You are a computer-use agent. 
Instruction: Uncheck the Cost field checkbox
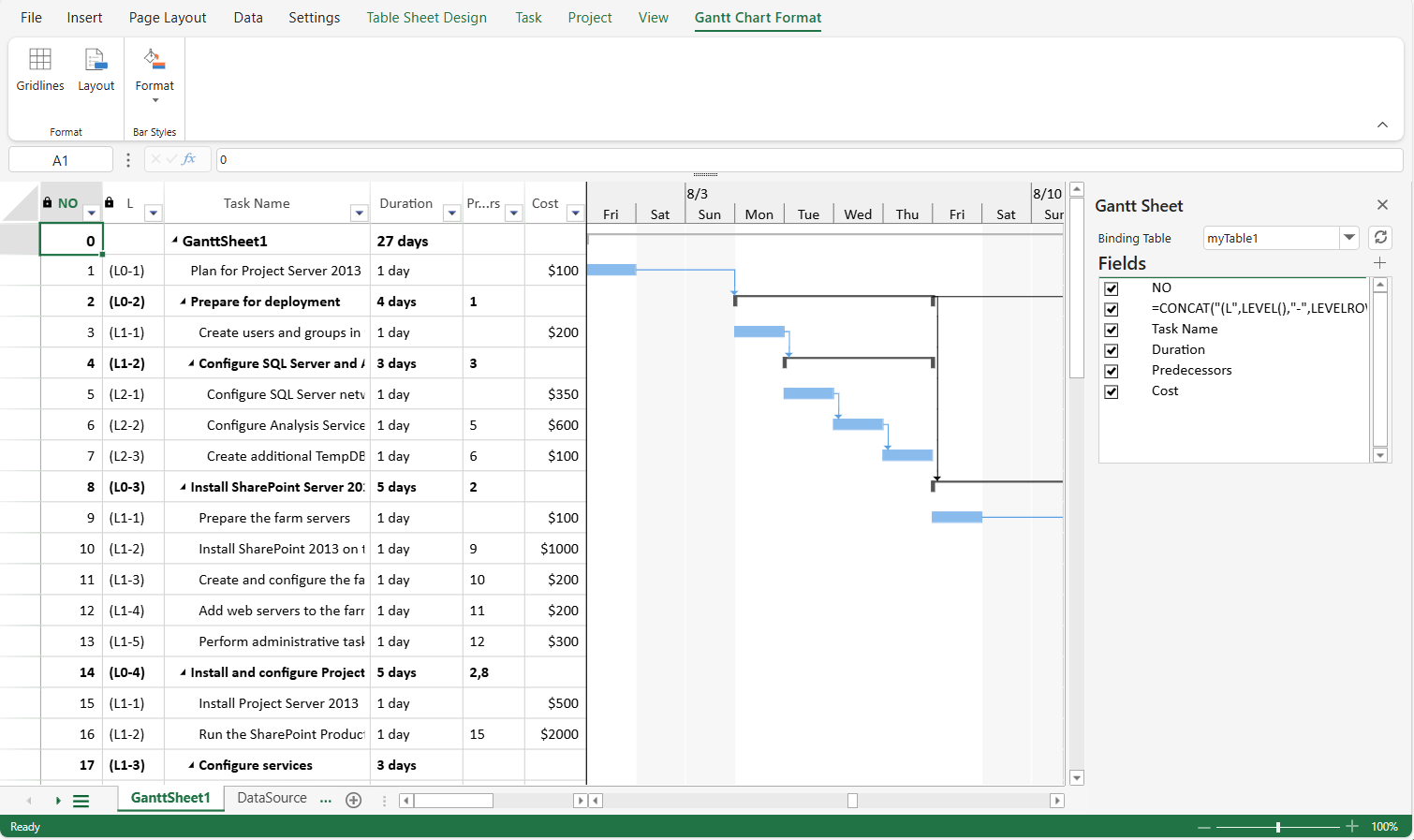(x=1112, y=391)
